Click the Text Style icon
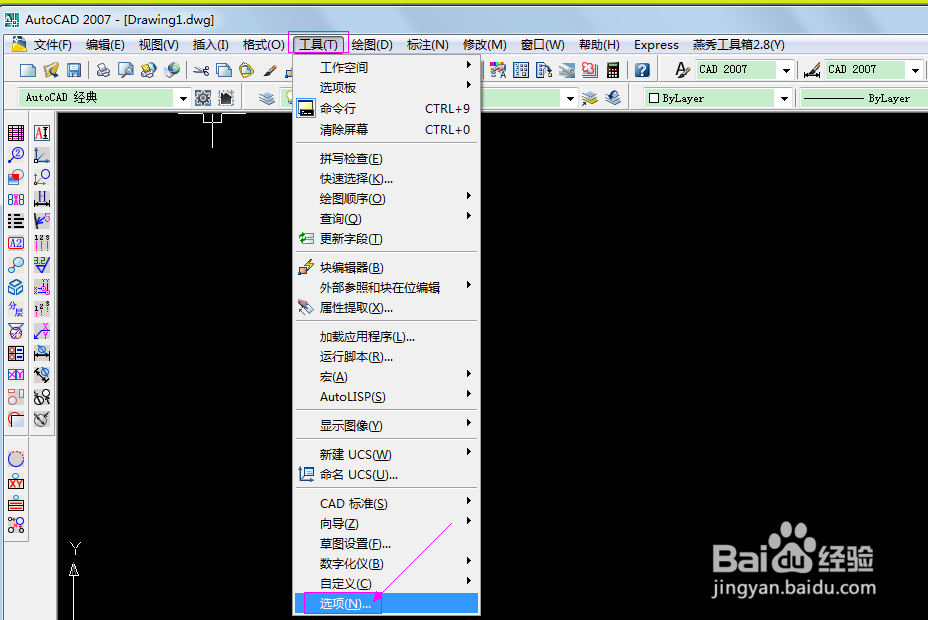This screenshot has width=928, height=620. 682,70
